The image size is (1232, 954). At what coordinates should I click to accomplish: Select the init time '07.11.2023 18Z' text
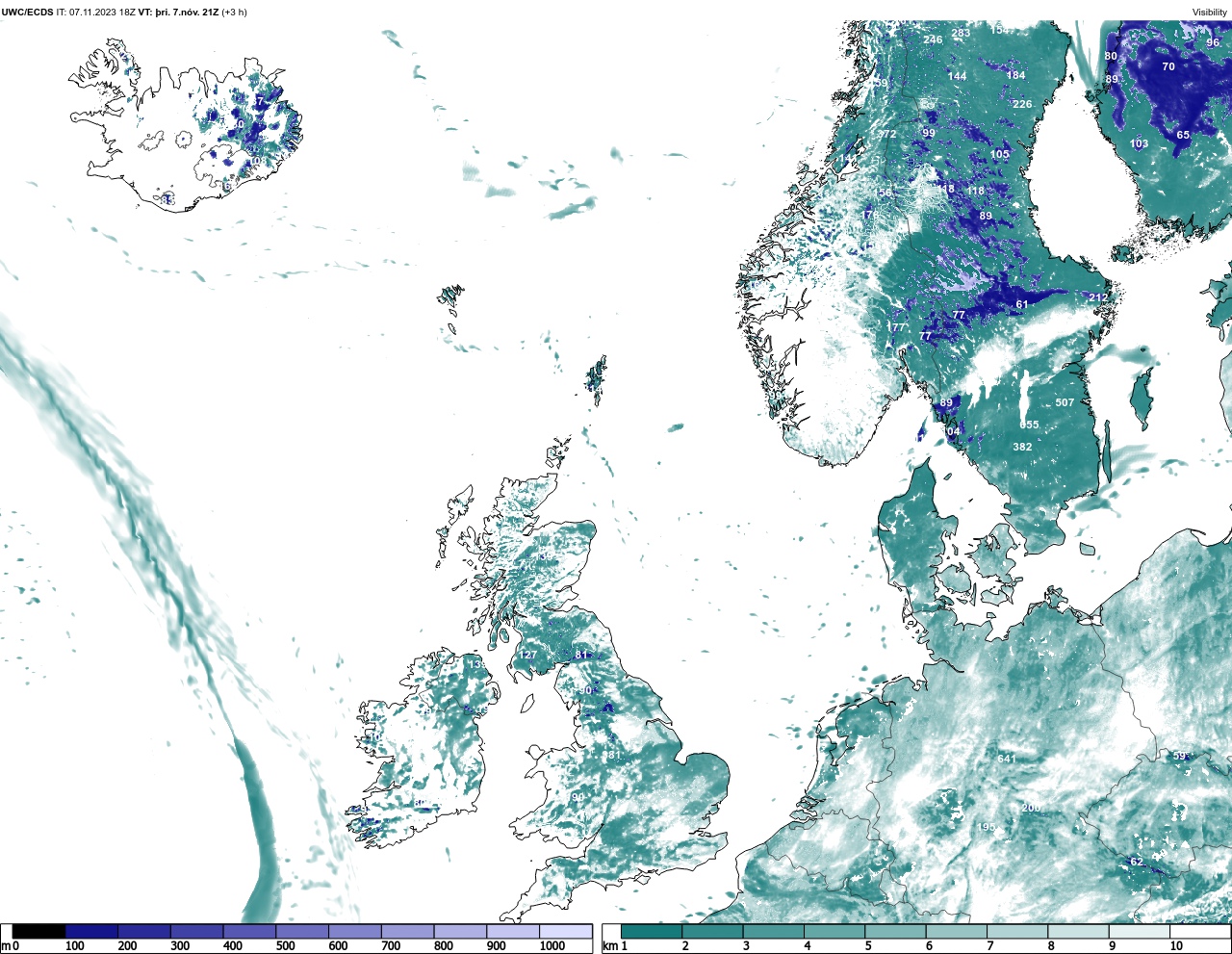102,13
